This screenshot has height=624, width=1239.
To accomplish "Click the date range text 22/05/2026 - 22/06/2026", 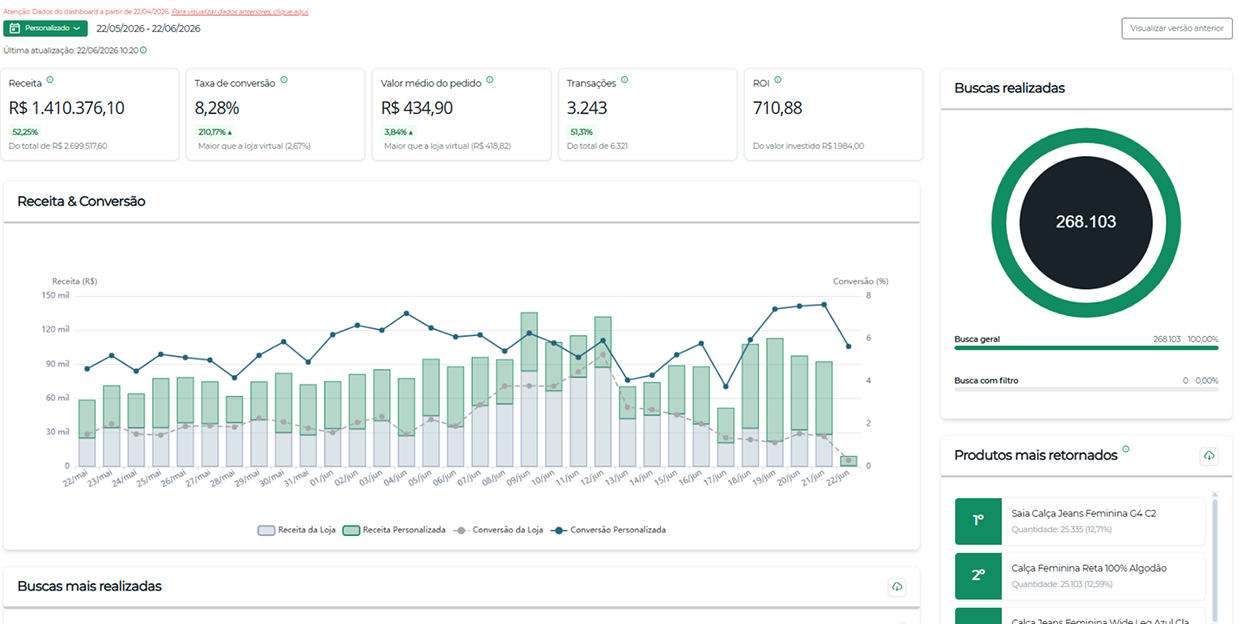I will [x=148, y=28].
